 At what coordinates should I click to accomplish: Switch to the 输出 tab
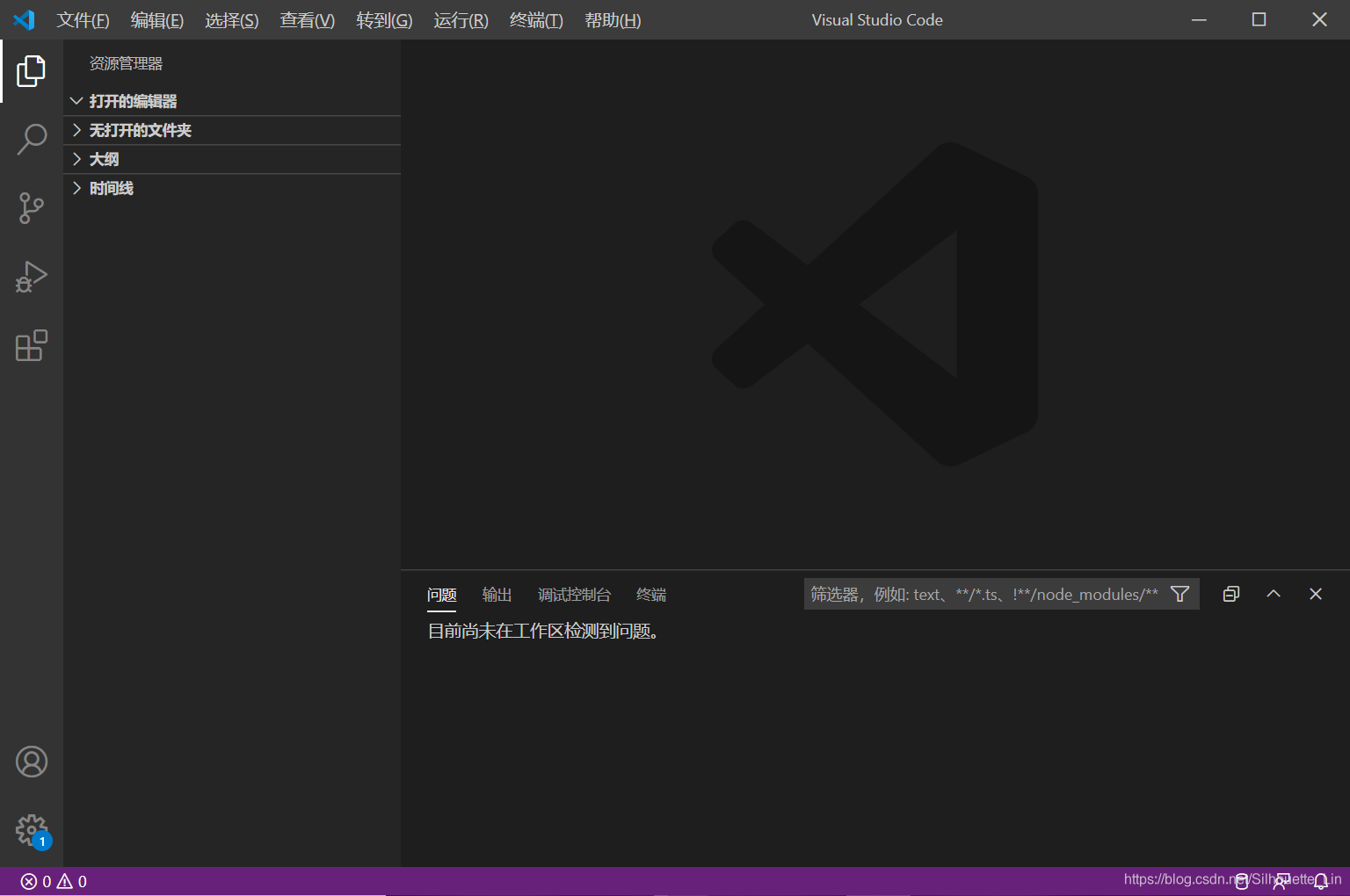click(x=497, y=595)
